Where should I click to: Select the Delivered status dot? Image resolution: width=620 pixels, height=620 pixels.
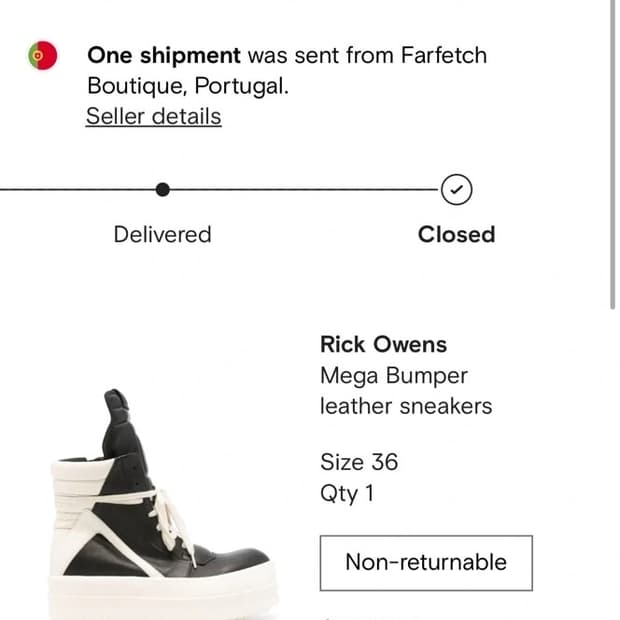(163, 189)
